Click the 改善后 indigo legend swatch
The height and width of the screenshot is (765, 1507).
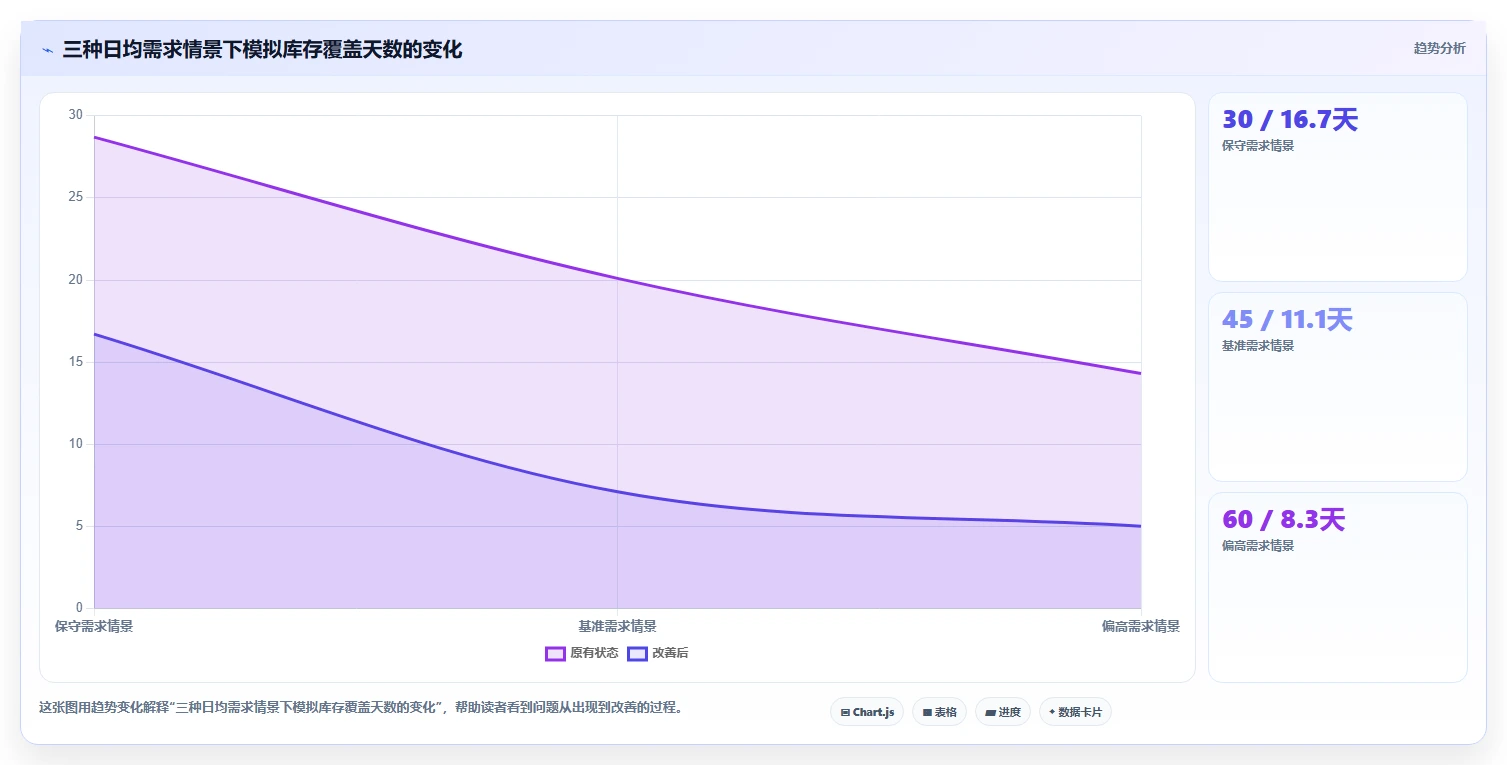(x=637, y=654)
